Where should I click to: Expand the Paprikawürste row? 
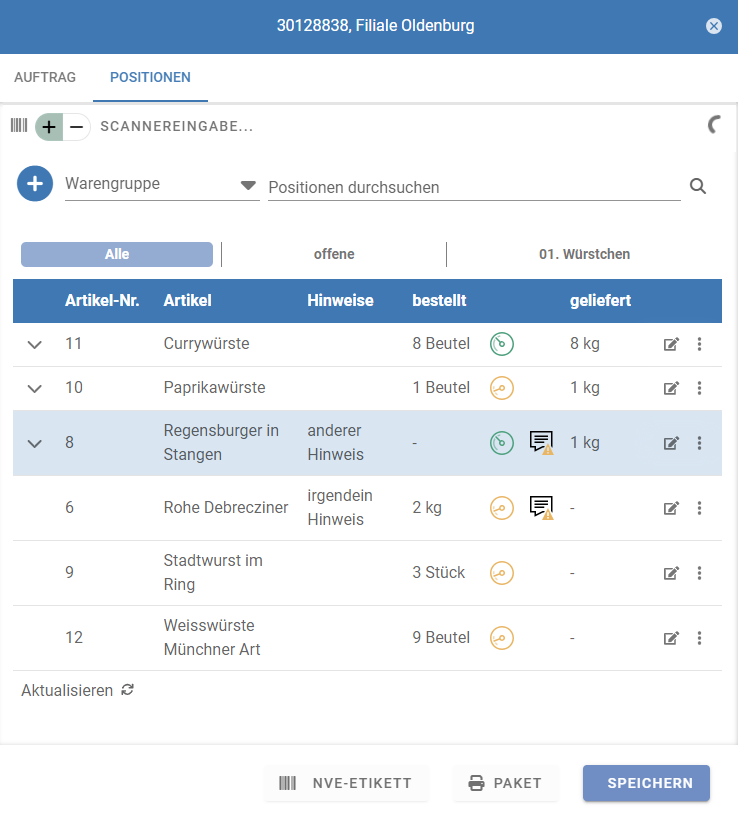click(35, 389)
